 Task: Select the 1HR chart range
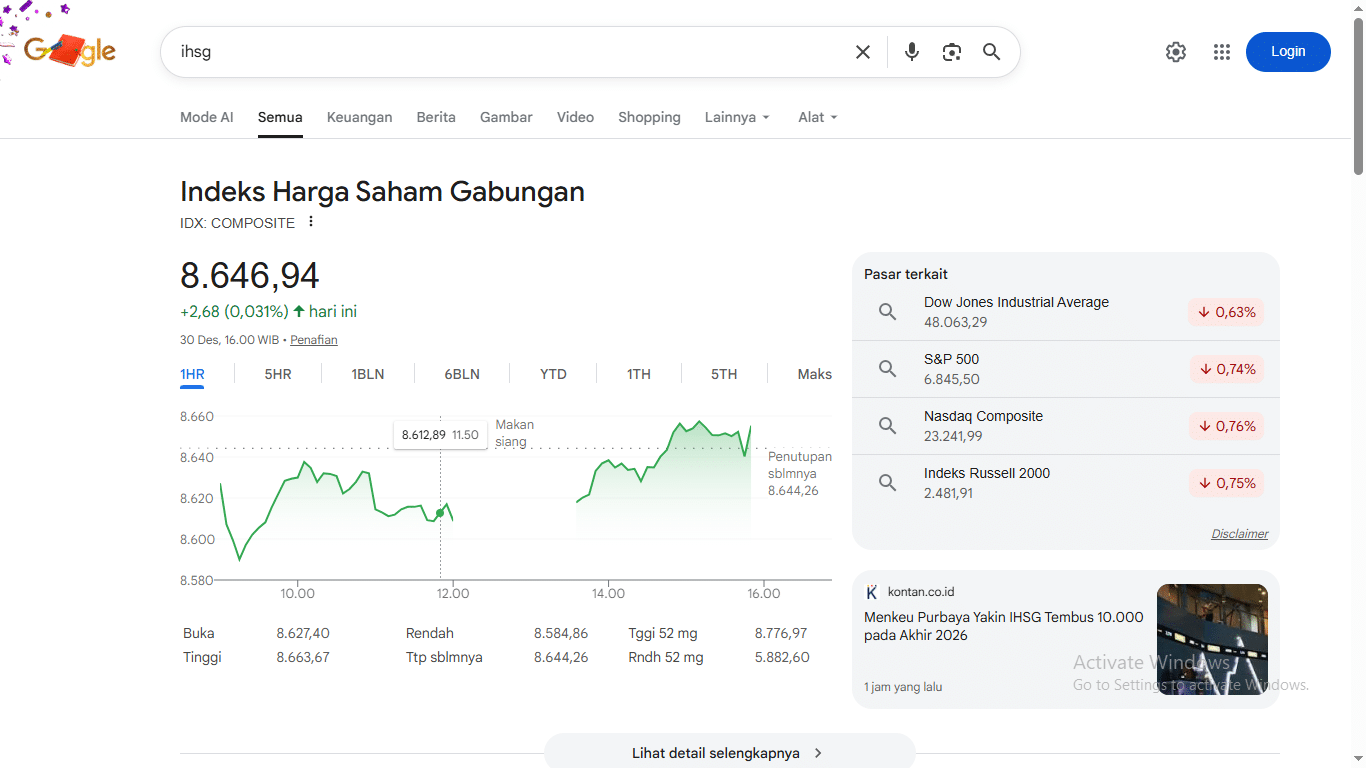coord(192,374)
